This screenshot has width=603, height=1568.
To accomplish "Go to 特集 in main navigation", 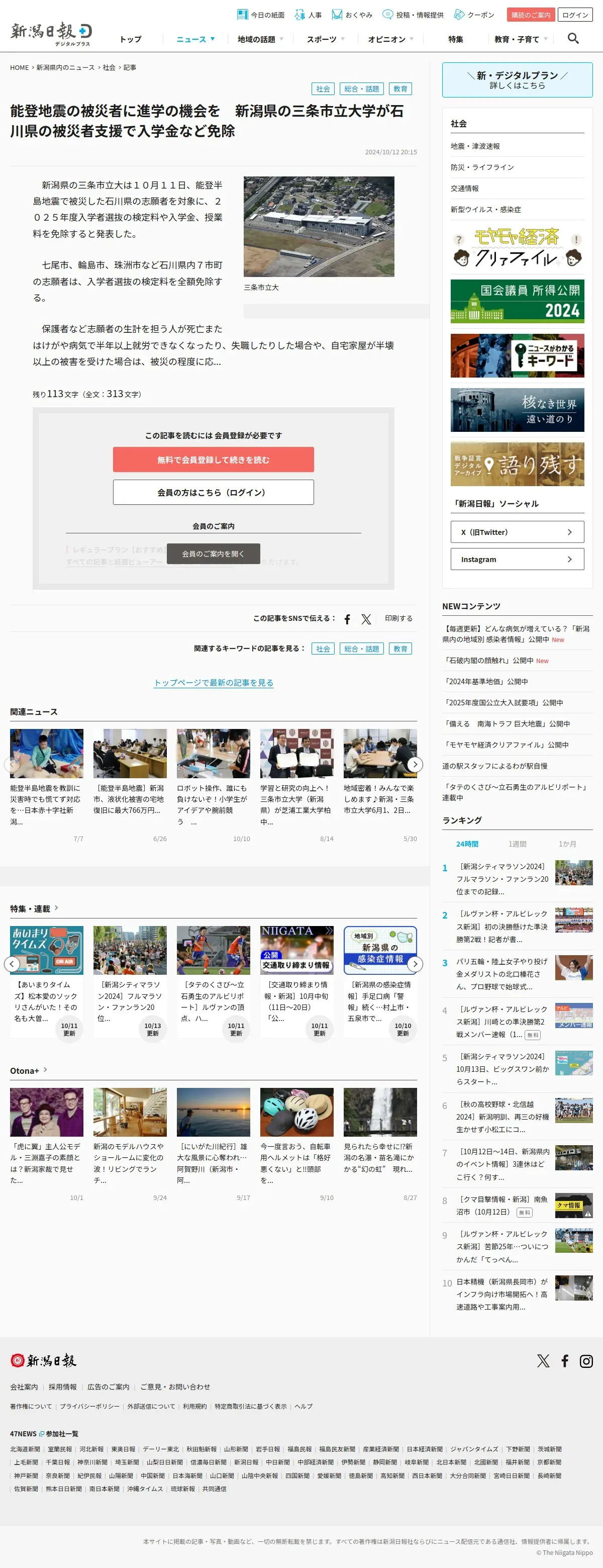I will (456, 39).
